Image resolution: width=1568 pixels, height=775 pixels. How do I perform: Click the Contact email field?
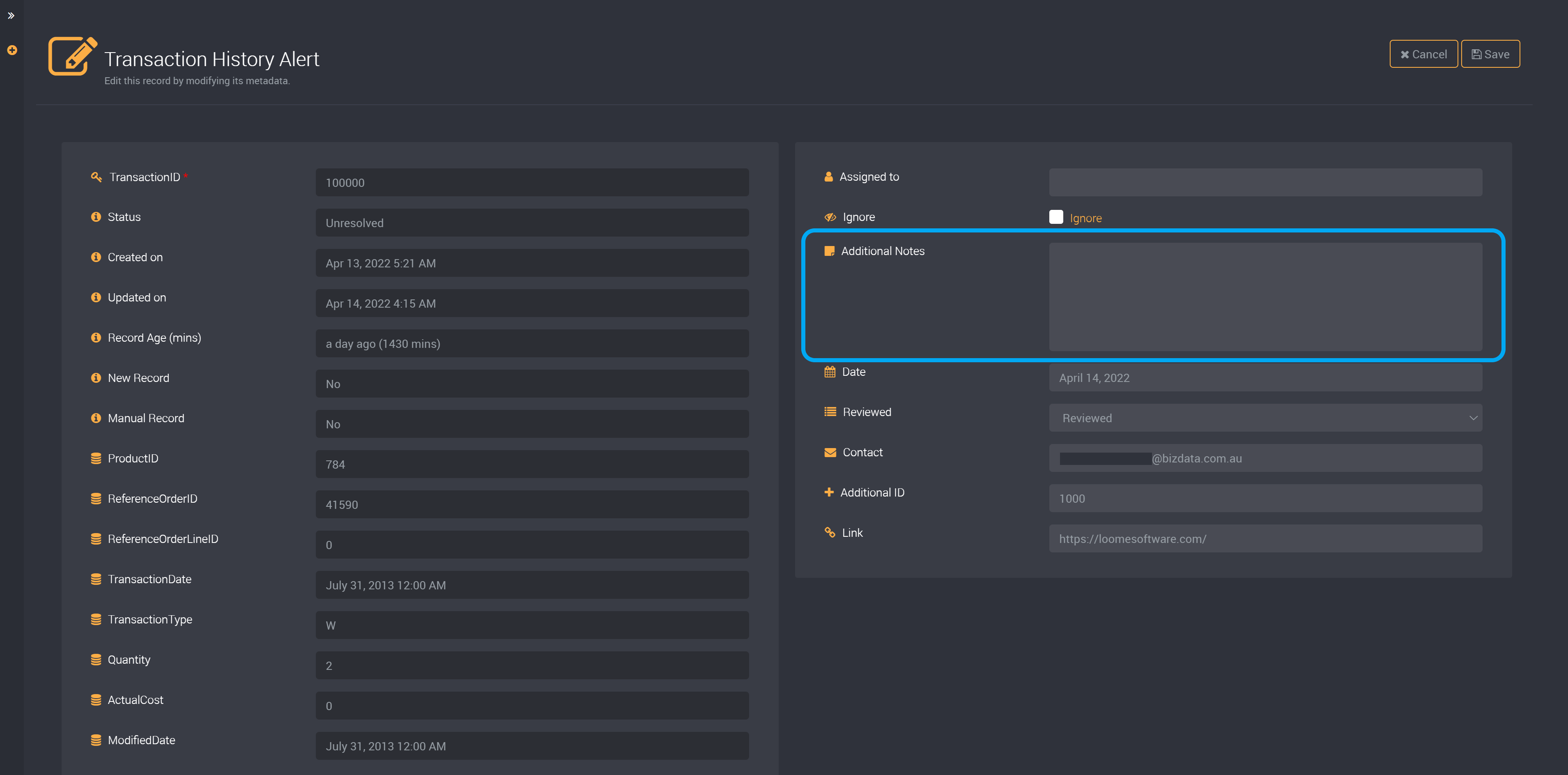1265,458
